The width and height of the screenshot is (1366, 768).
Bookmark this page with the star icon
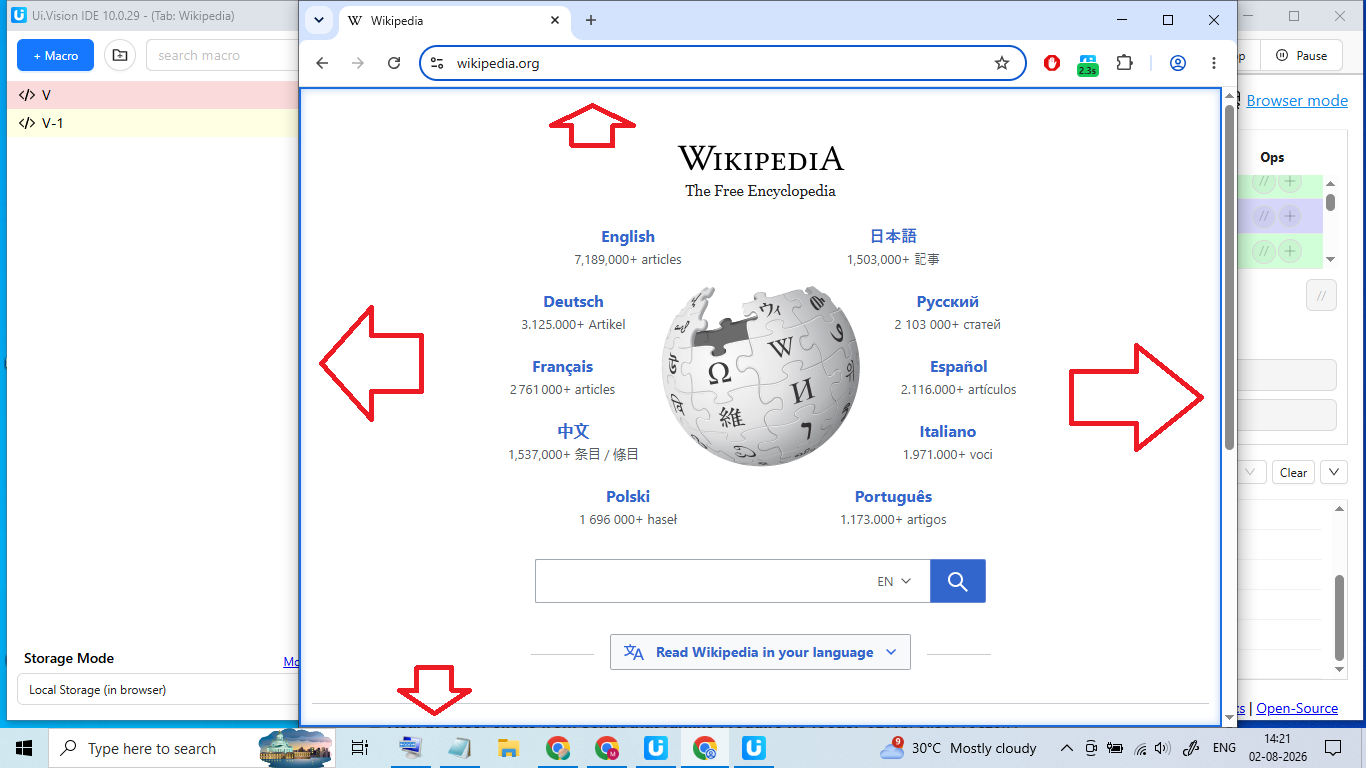(x=1001, y=63)
